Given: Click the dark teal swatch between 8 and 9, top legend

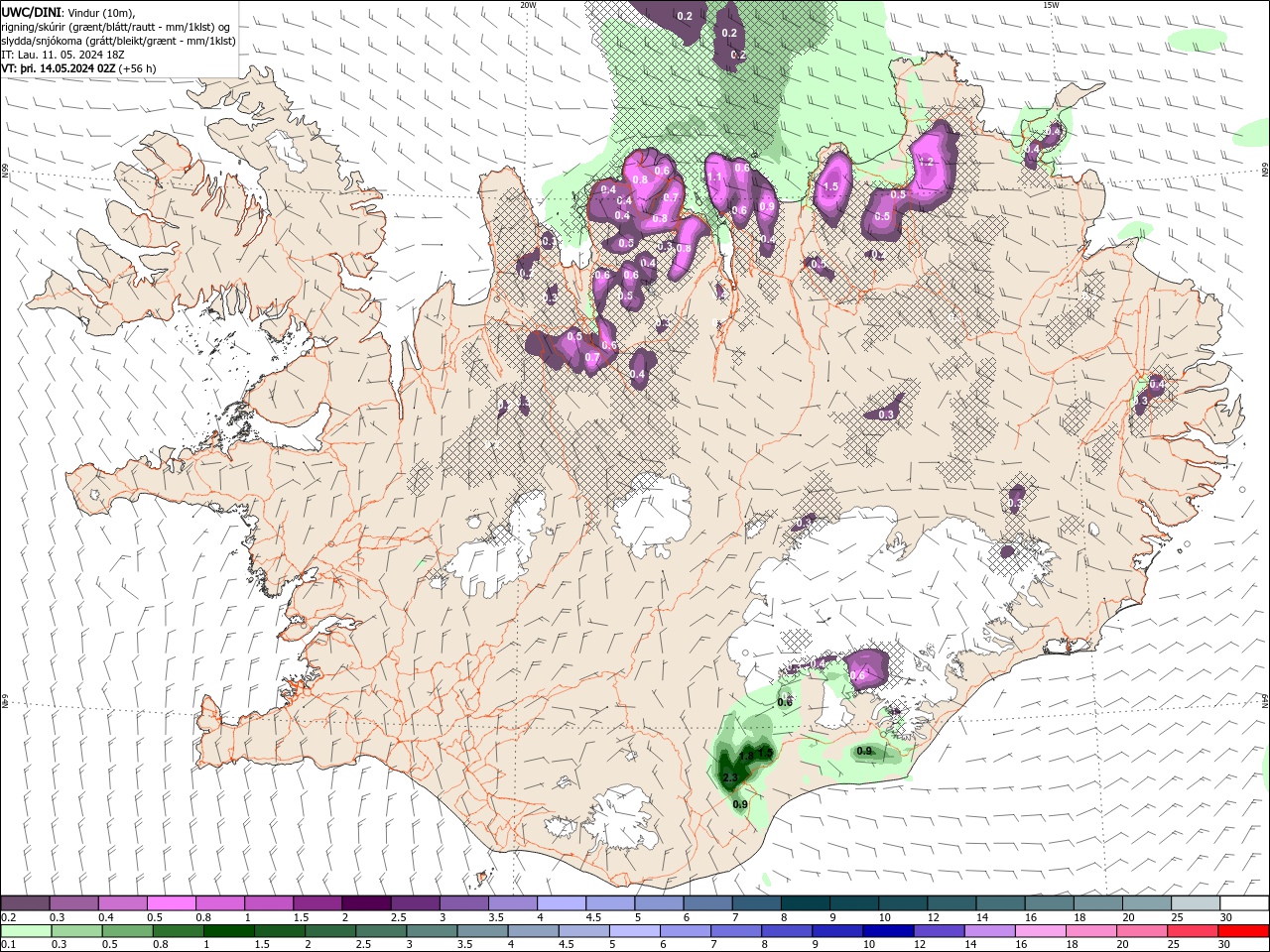Looking at the screenshot, I should point(805,903).
